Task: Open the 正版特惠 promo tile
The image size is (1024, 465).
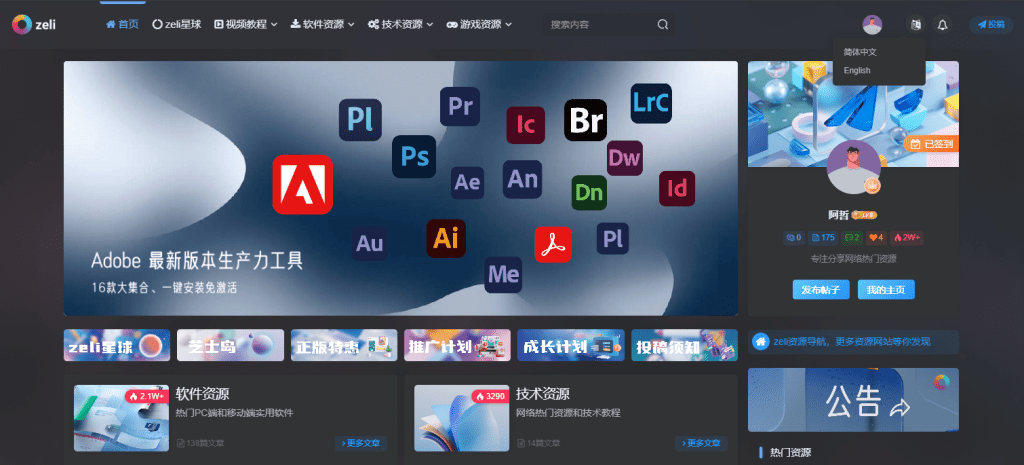Action: pos(344,345)
